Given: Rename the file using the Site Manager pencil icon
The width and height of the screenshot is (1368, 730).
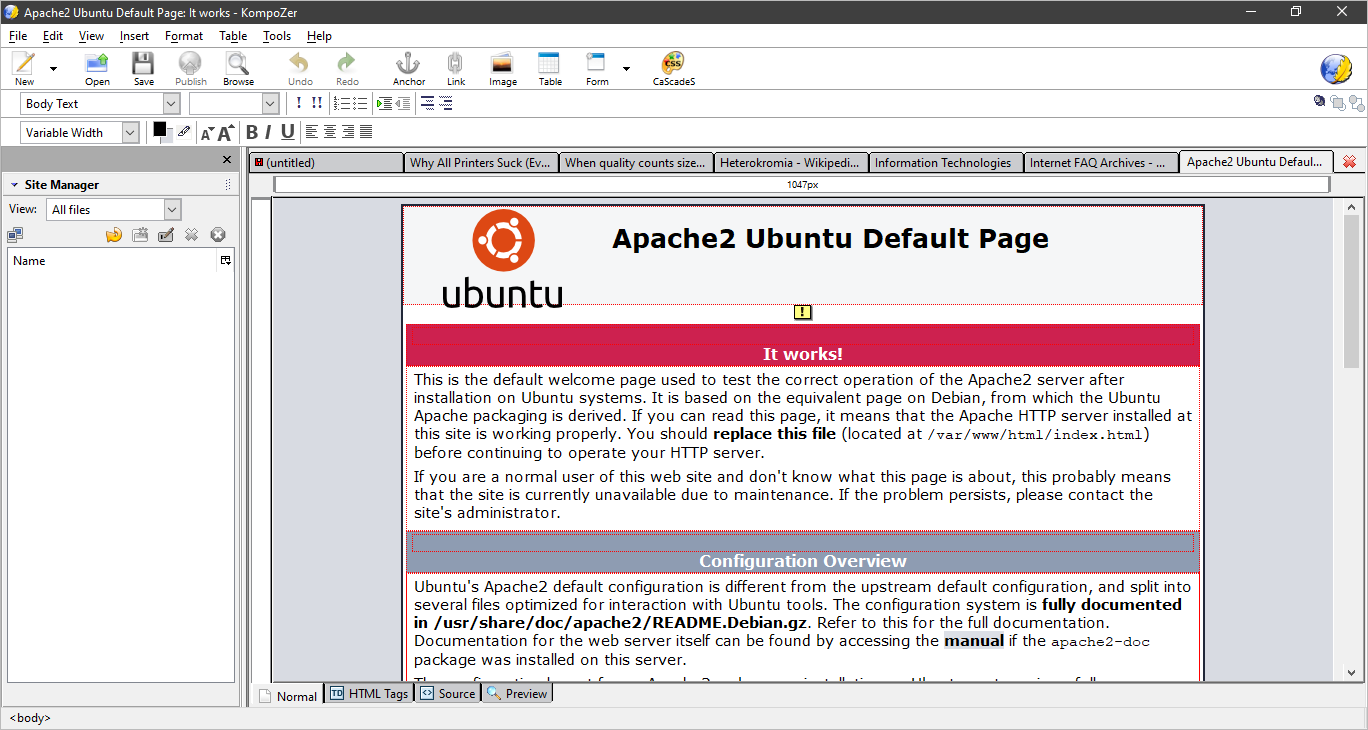Looking at the screenshot, I should pos(166,235).
